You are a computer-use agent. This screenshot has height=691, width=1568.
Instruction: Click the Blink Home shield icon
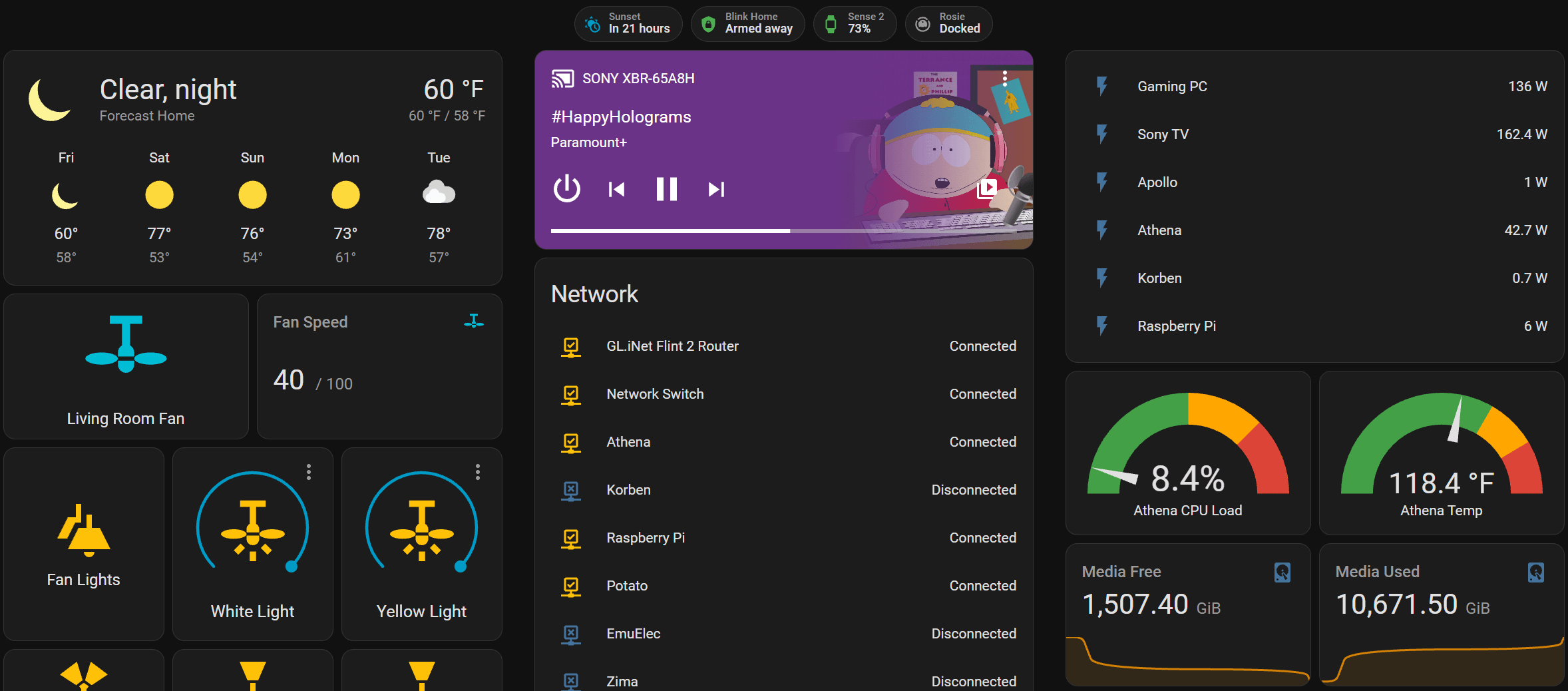pyautogui.click(x=707, y=23)
